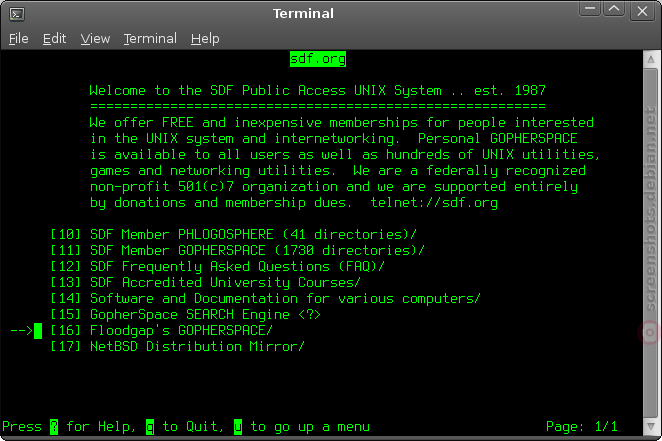Click the terminal icon in title bar
Viewport: 662px width, 441px height.
pyautogui.click(x=17, y=14)
